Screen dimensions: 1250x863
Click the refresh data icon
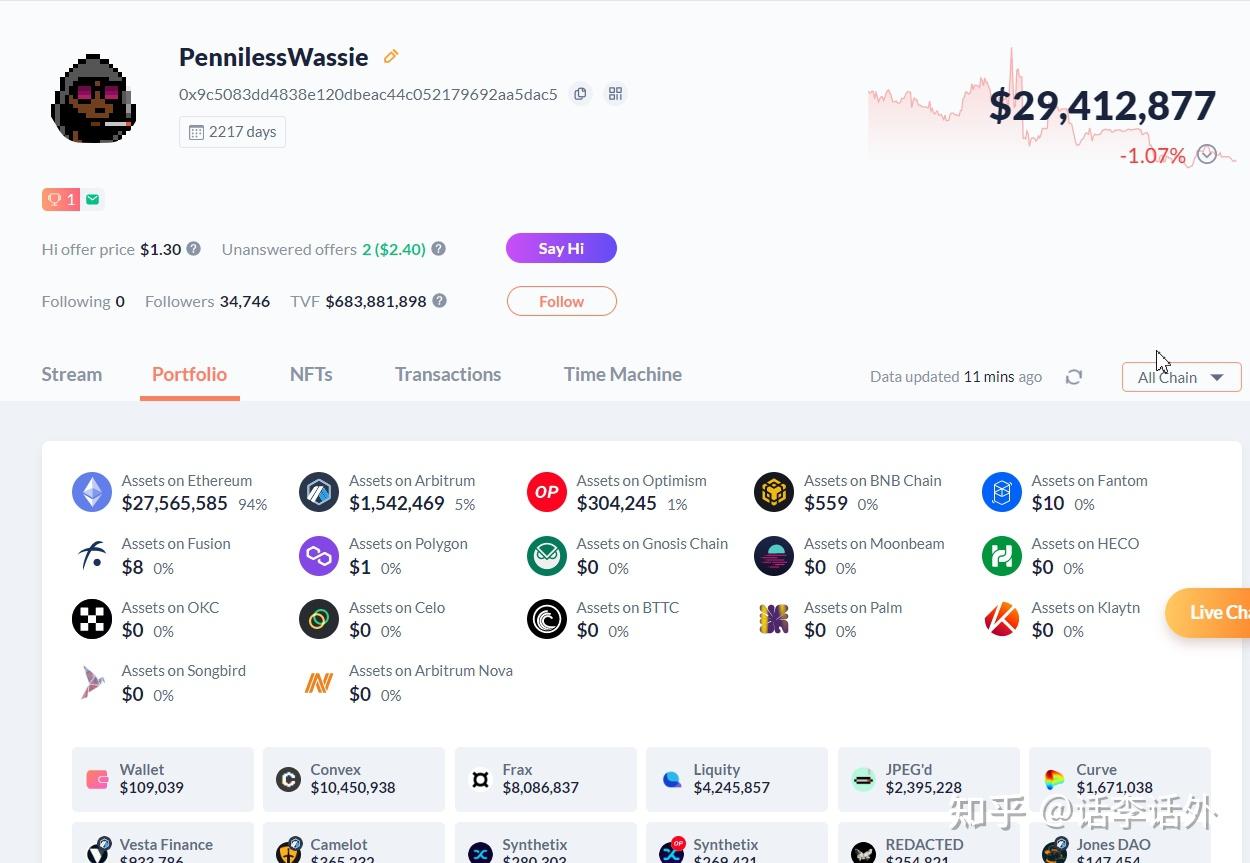[1074, 377]
